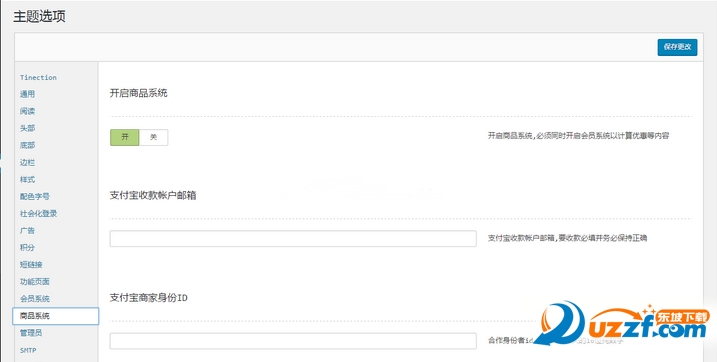Open the 阅读 settings tab
Image resolution: width=717 pixels, height=362 pixels.
27,111
